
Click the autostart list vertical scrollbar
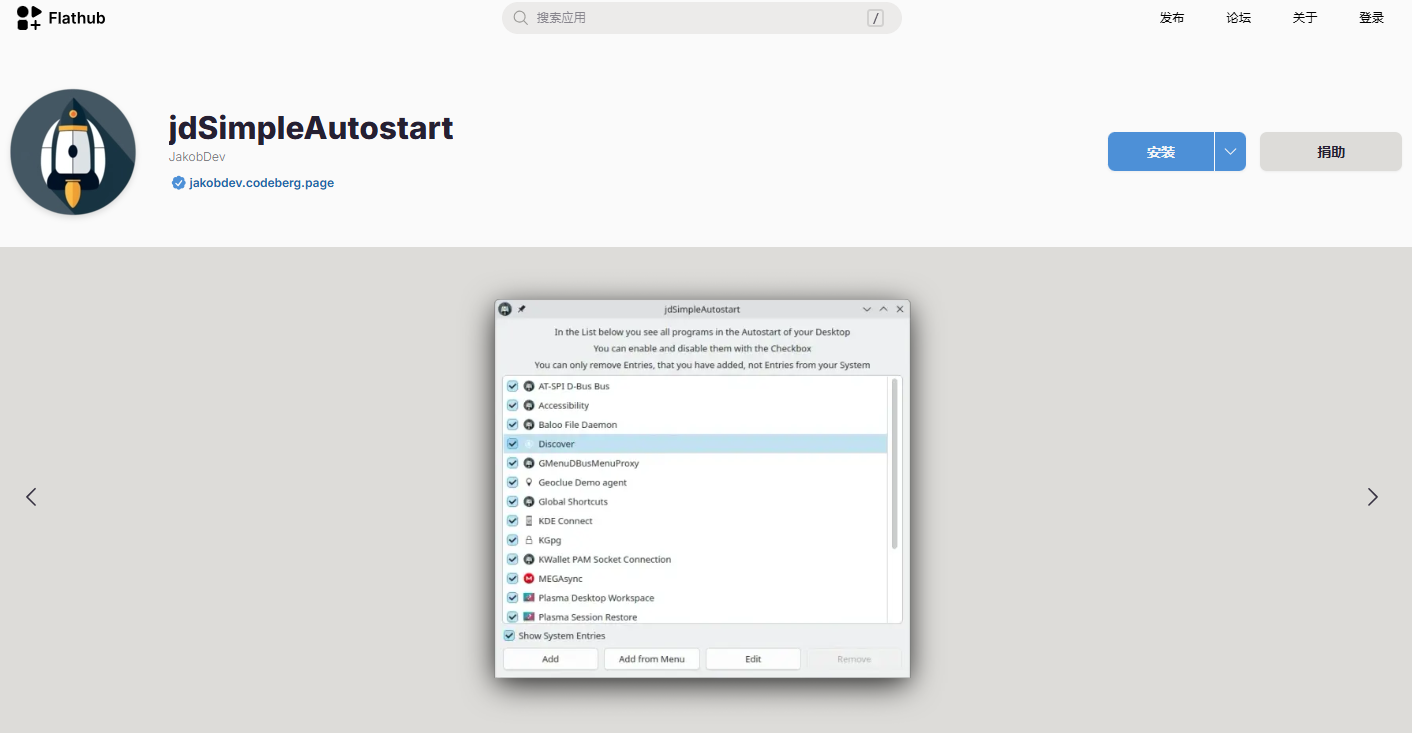894,465
